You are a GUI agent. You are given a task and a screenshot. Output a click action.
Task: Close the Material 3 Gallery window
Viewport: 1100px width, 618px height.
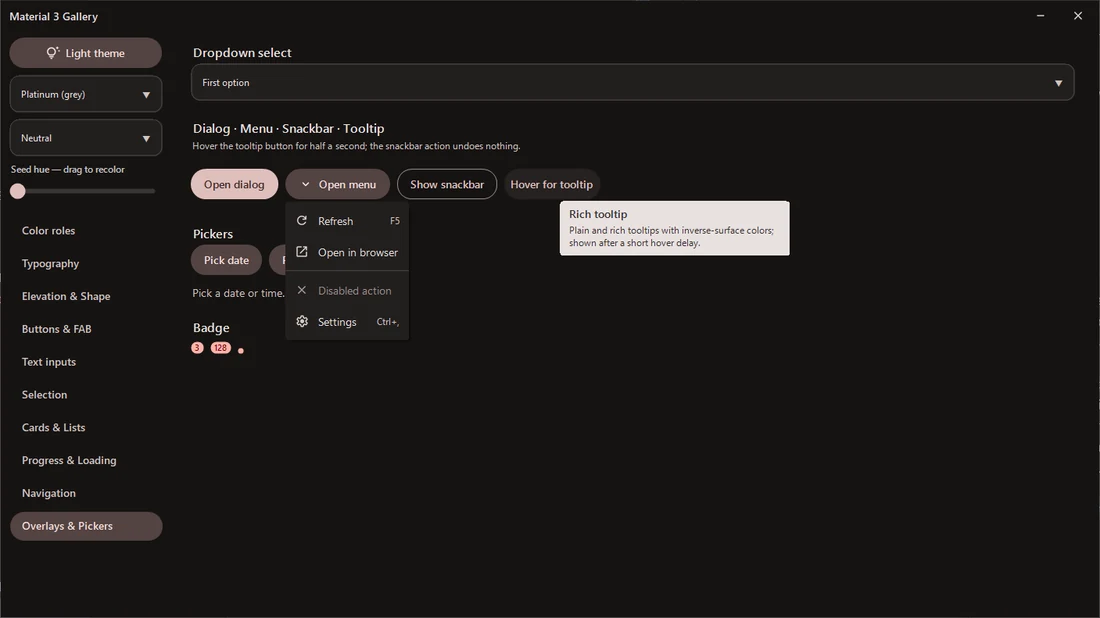[x=1078, y=15]
